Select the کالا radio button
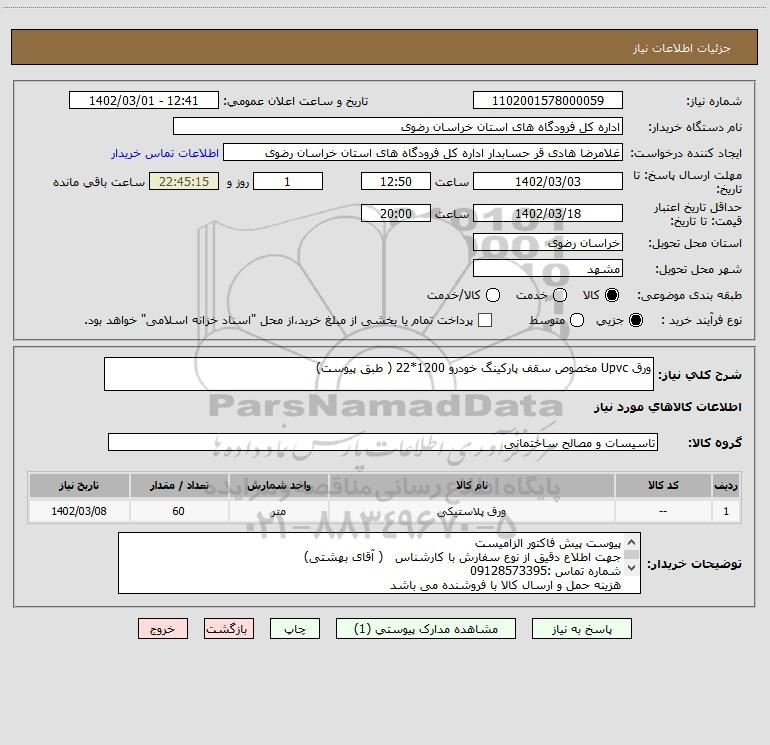The width and height of the screenshot is (770, 745). [x=612, y=295]
